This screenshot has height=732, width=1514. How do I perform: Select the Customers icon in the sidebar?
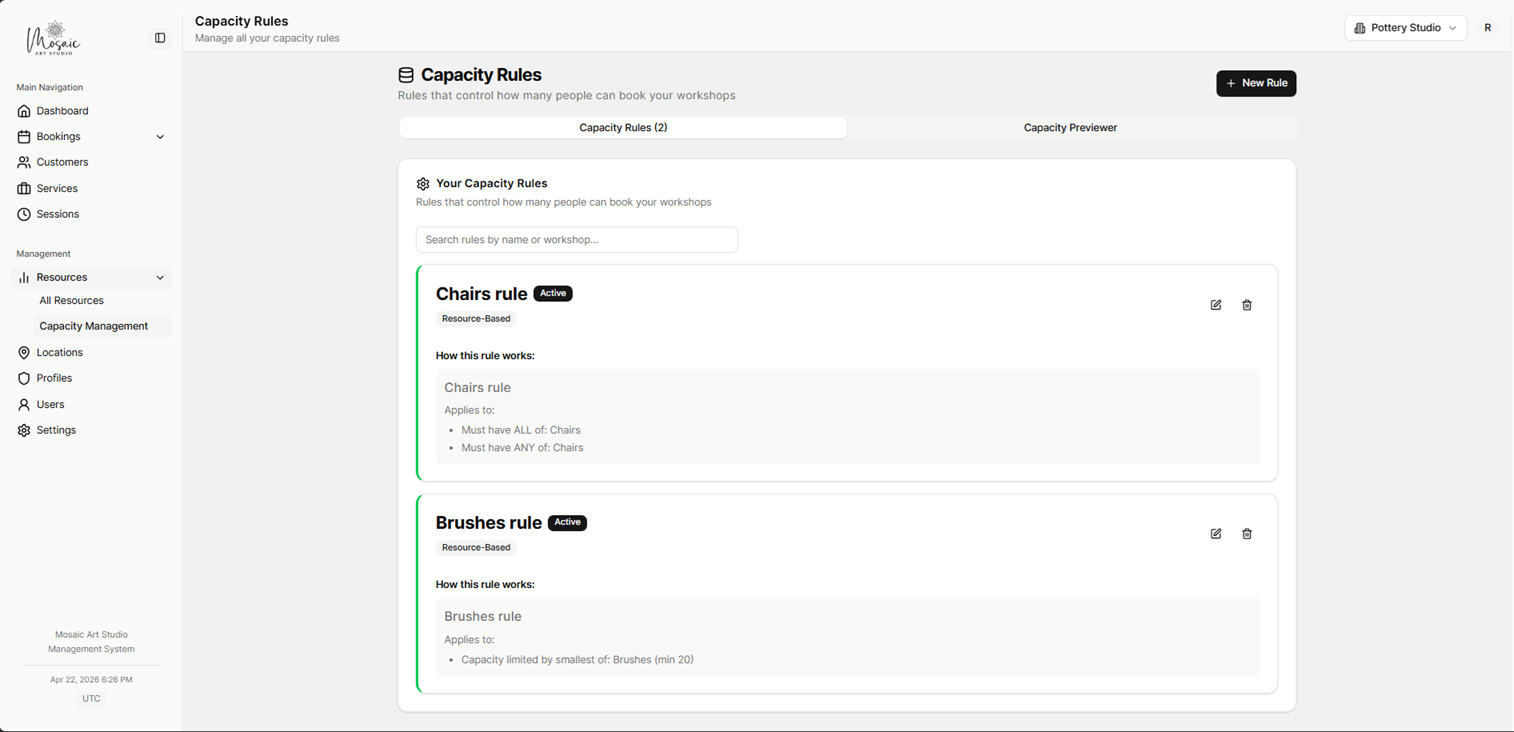pos(25,162)
